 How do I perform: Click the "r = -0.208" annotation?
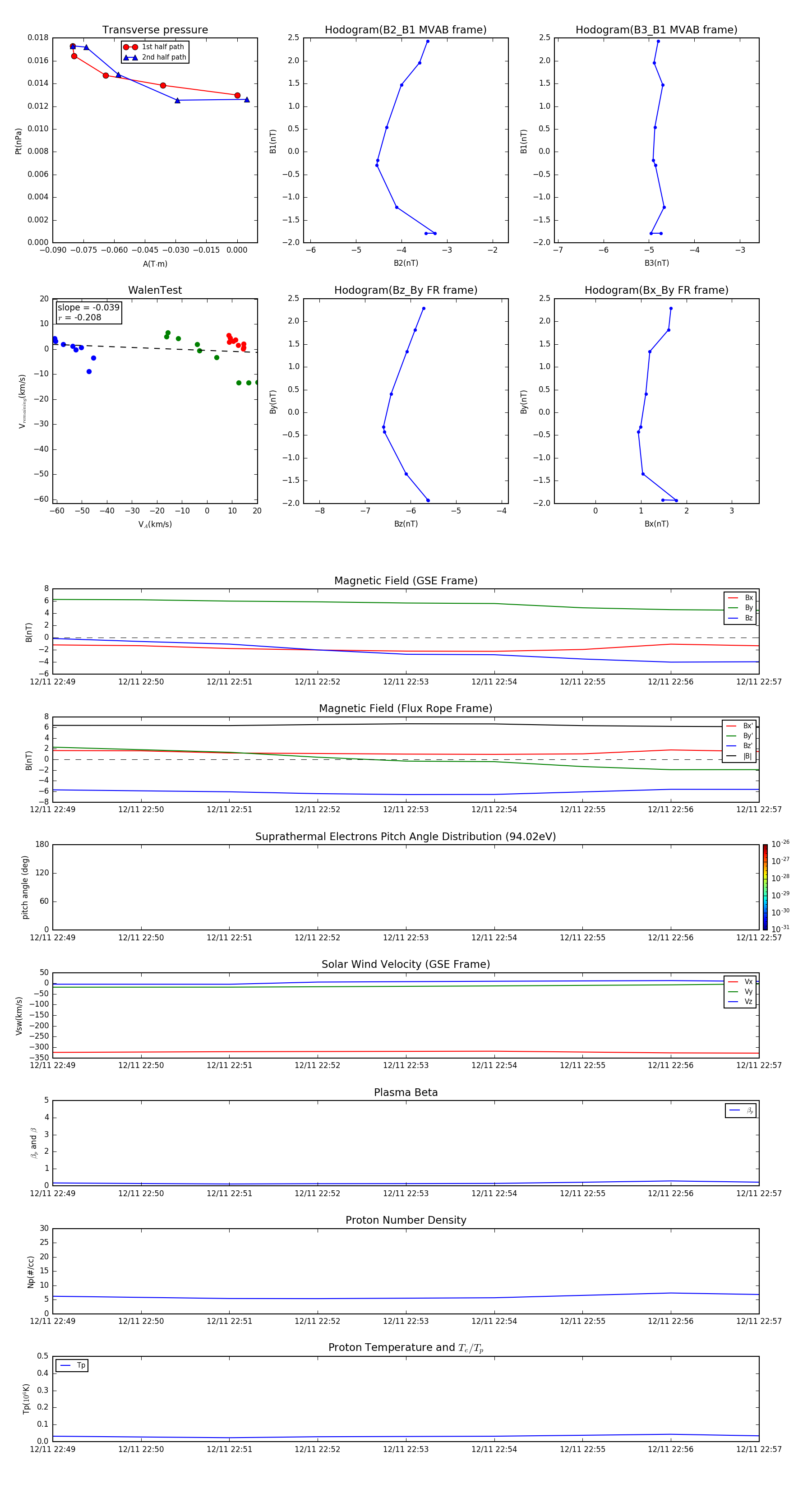click(80, 317)
